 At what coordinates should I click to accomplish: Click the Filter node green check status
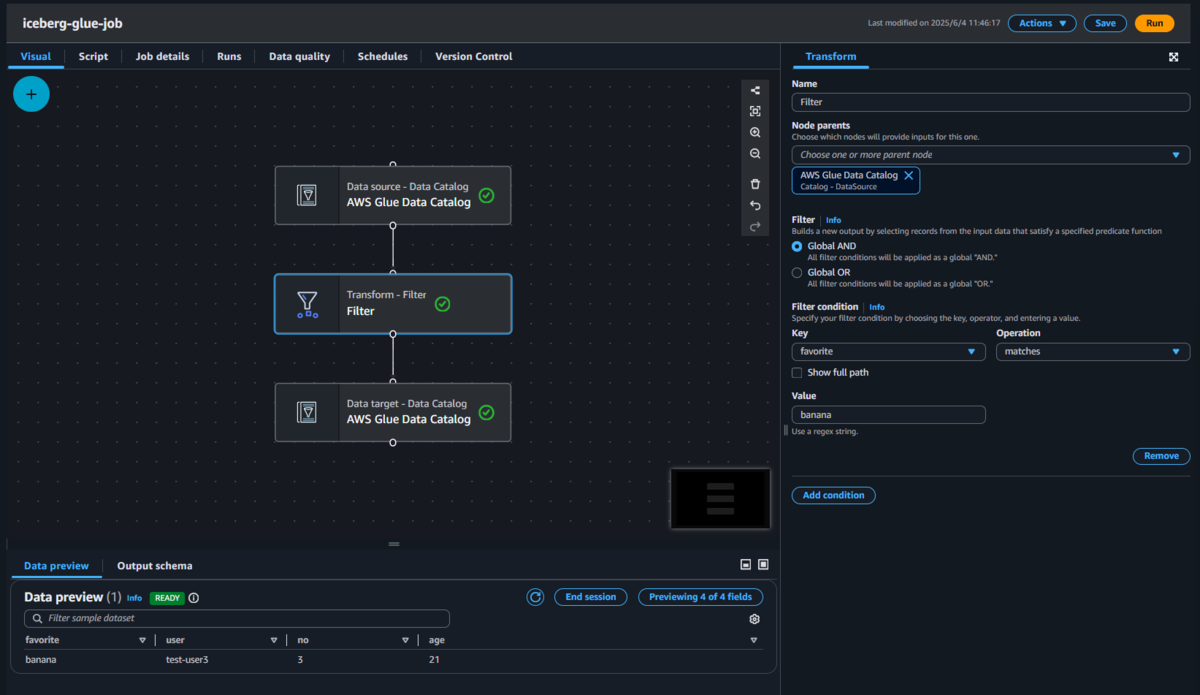pyautogui.click(x=442, y=303)
